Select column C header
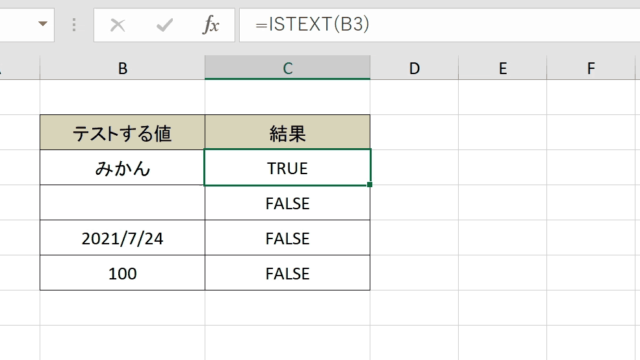Viewport: 640px width, 360px height. coord(287,68)
